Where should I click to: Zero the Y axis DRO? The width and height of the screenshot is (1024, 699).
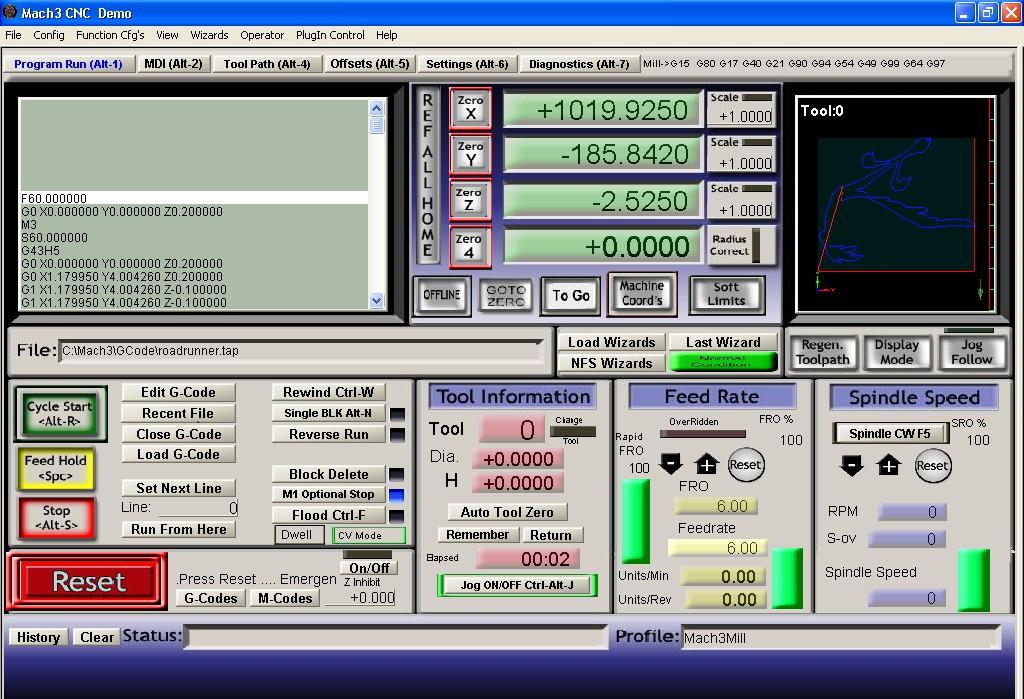pyautogui.click(x=470, y=154)
